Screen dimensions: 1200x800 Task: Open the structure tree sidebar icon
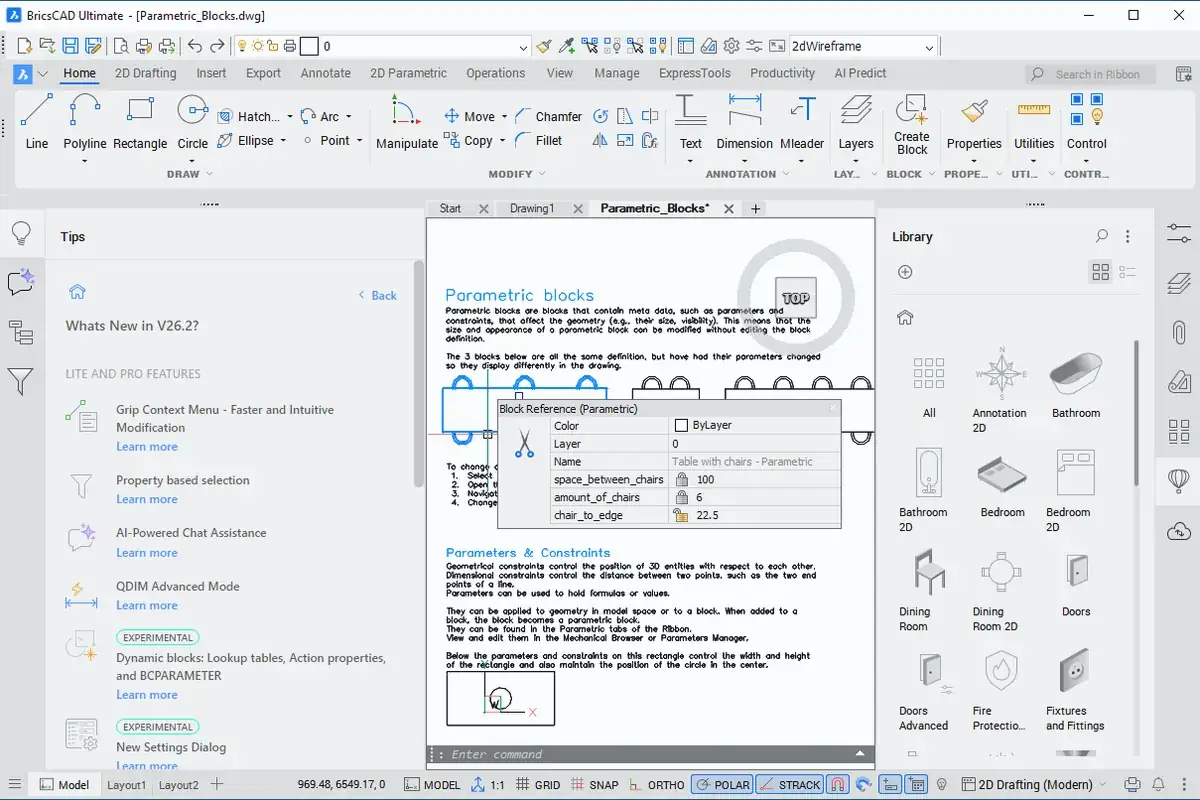click(21, 332)
